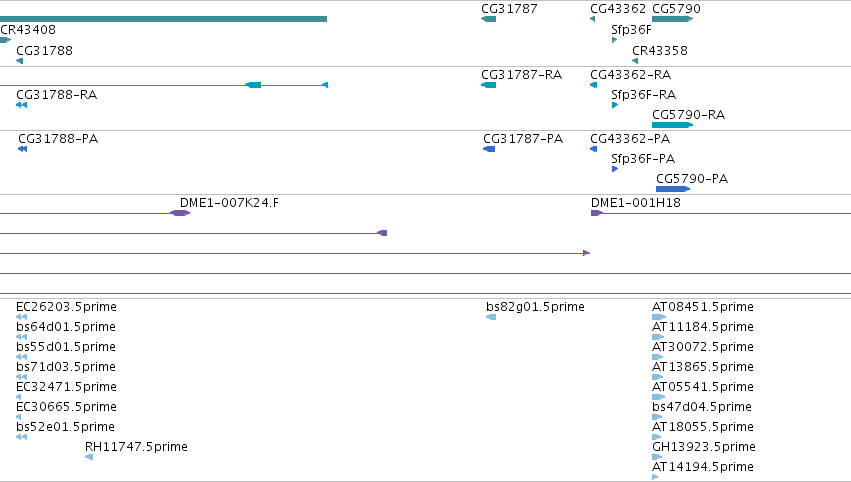Click the CG31788-RA transcript glyph
Image resolution: width=851 pixels, height=482 pixels.
tap(22, 105)
